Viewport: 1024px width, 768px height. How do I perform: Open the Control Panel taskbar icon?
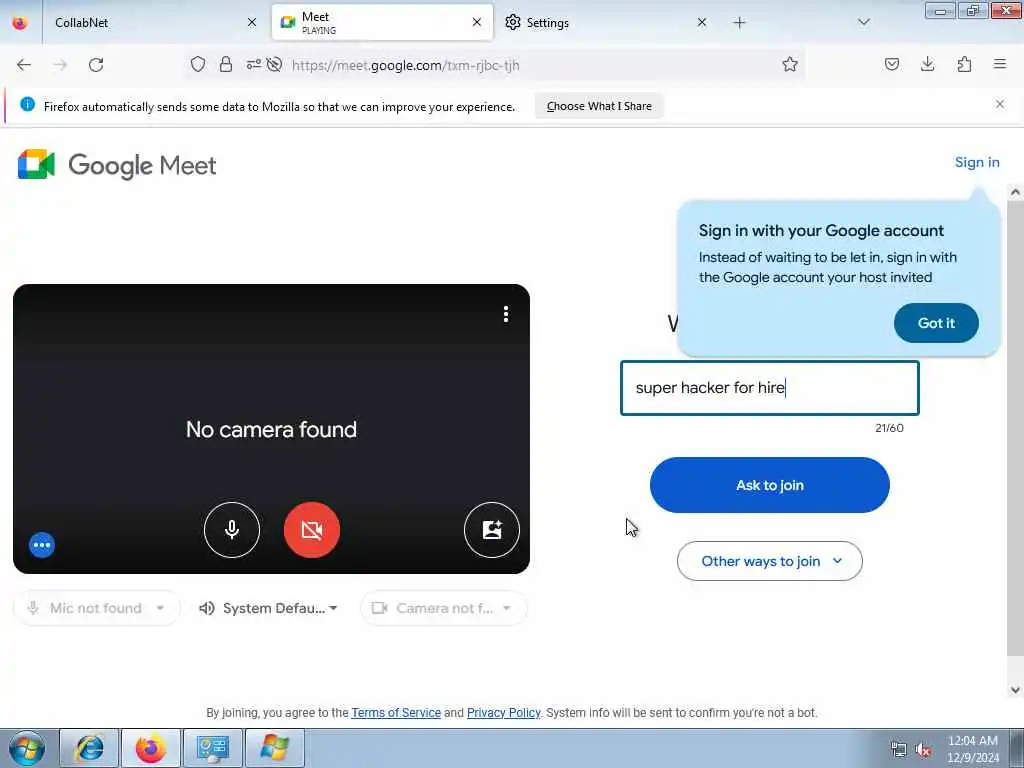pyautogui.click(x=212, y=748)
